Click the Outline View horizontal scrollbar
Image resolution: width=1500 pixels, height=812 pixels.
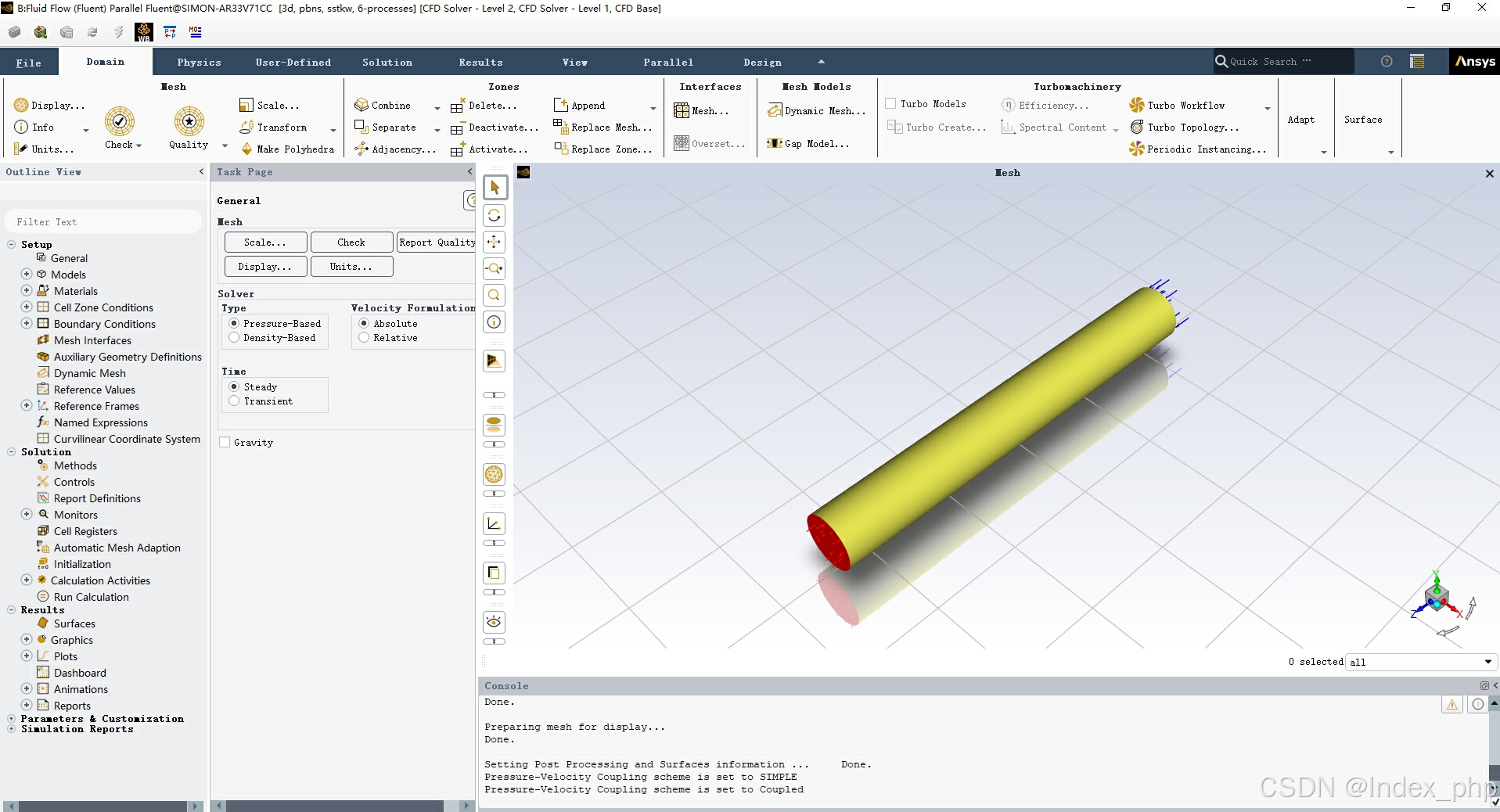[x=103, y=806]
